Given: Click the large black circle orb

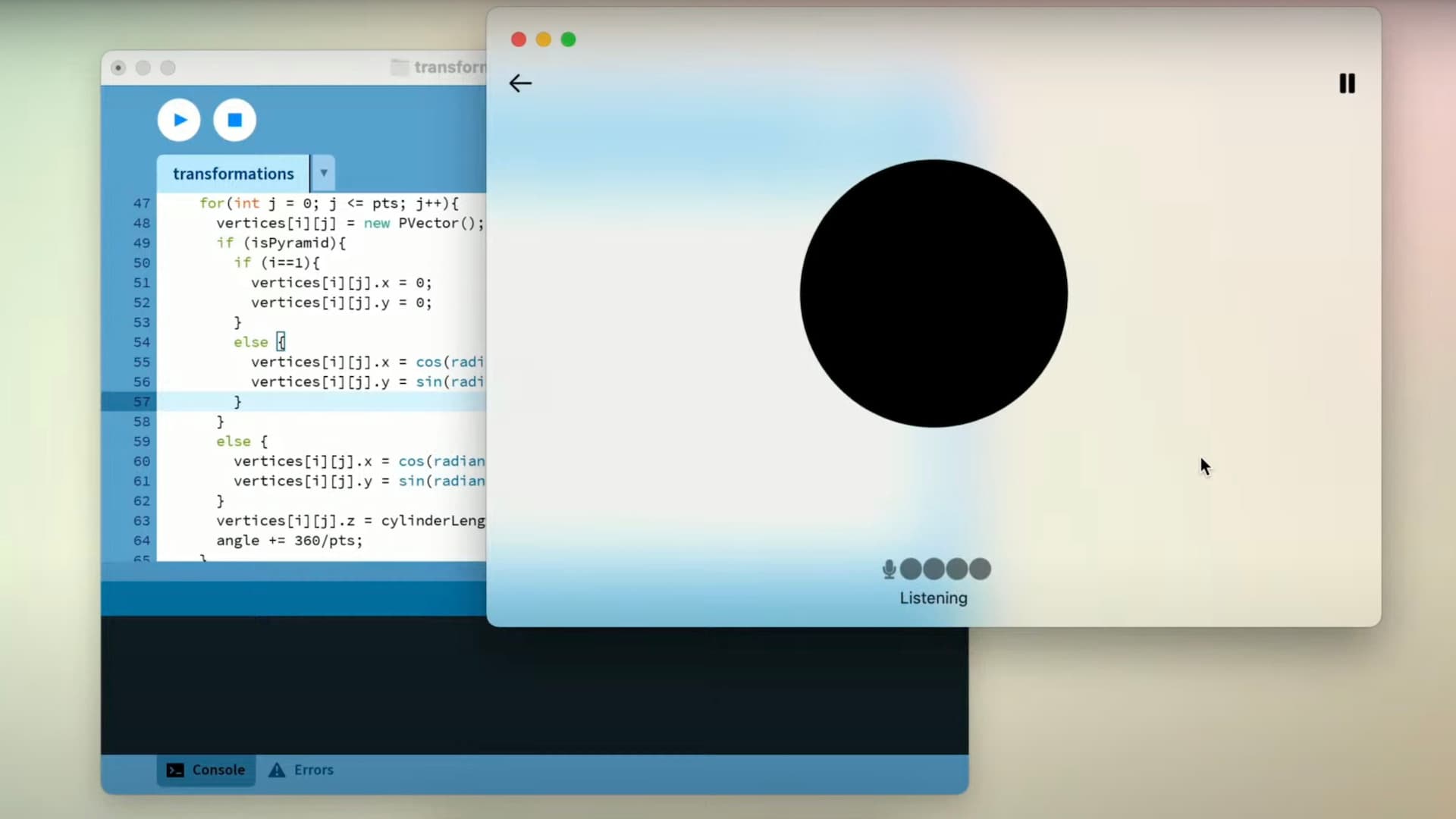Looking at the screenshot, I should click(934, 293).
